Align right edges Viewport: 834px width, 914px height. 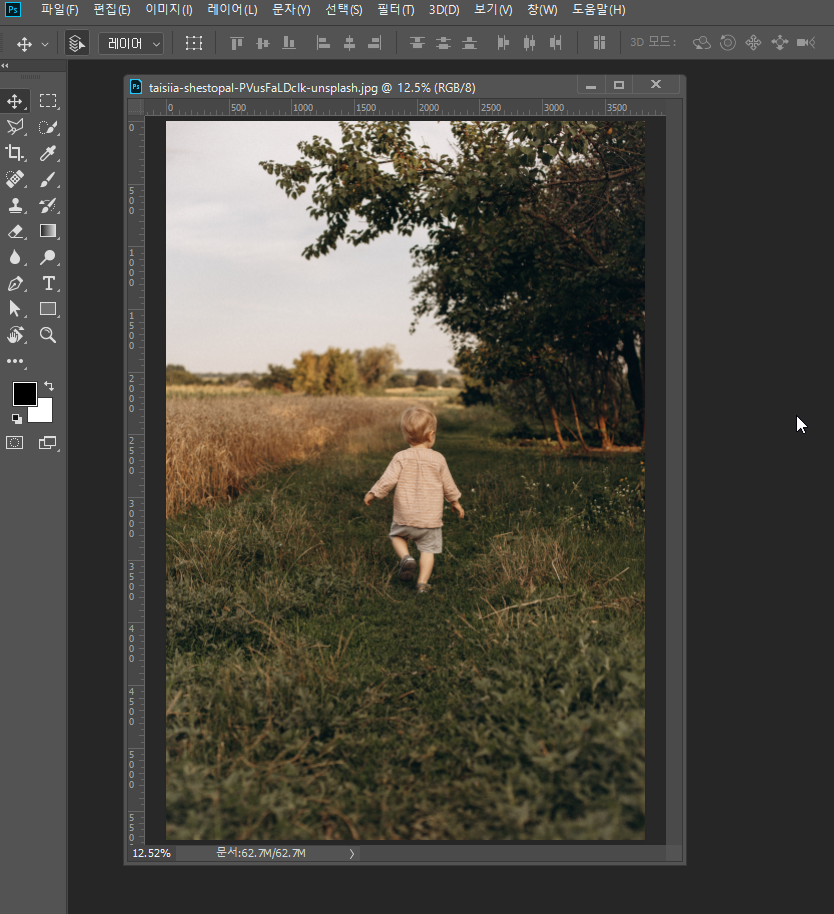(375, 43)
